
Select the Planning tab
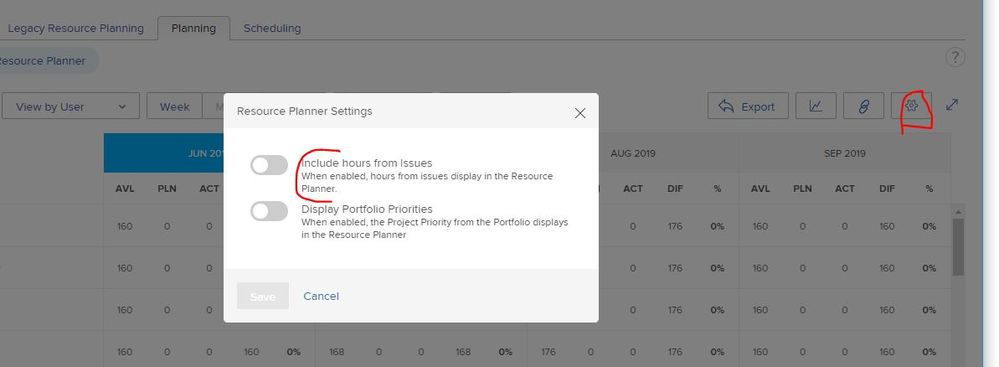[x=194, y=29]
